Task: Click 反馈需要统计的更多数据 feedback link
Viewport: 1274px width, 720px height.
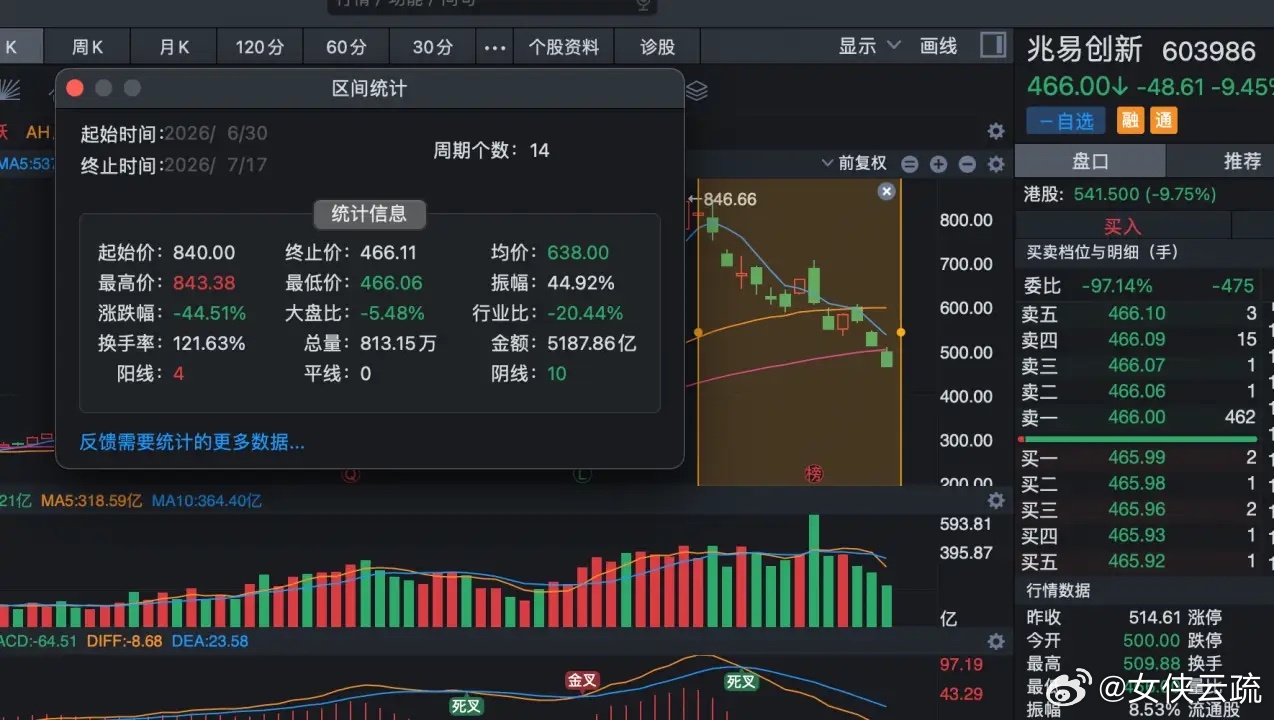Action: click(x=192, y=441)
